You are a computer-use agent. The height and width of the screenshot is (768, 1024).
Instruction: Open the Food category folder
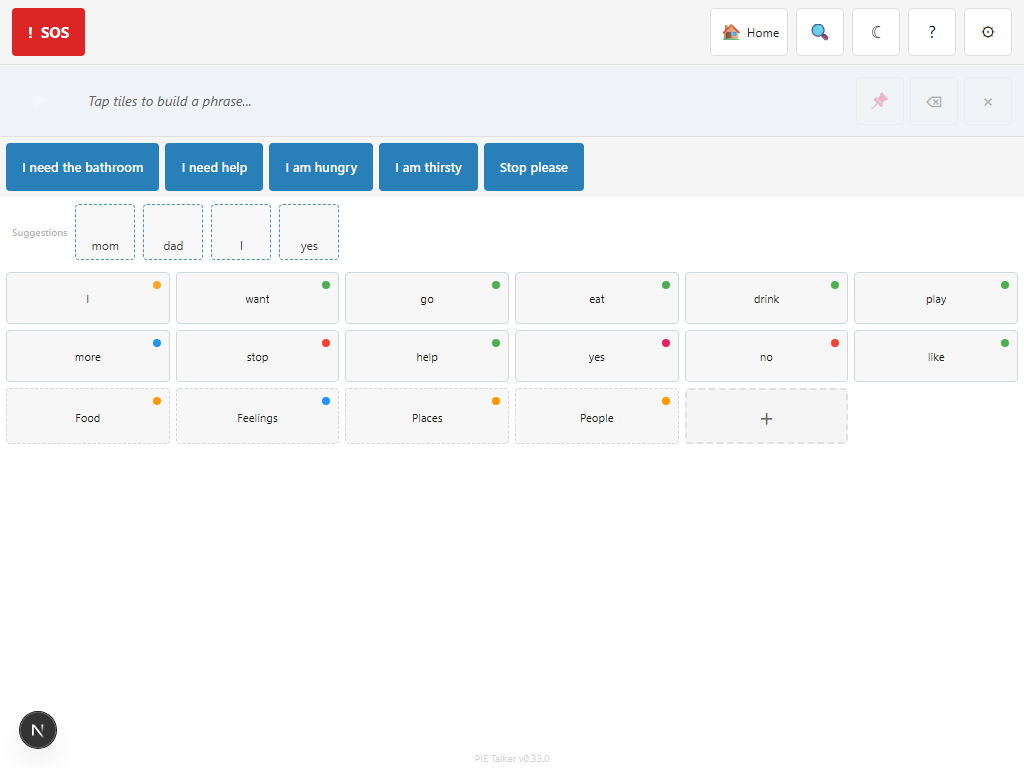pos(88,416)
